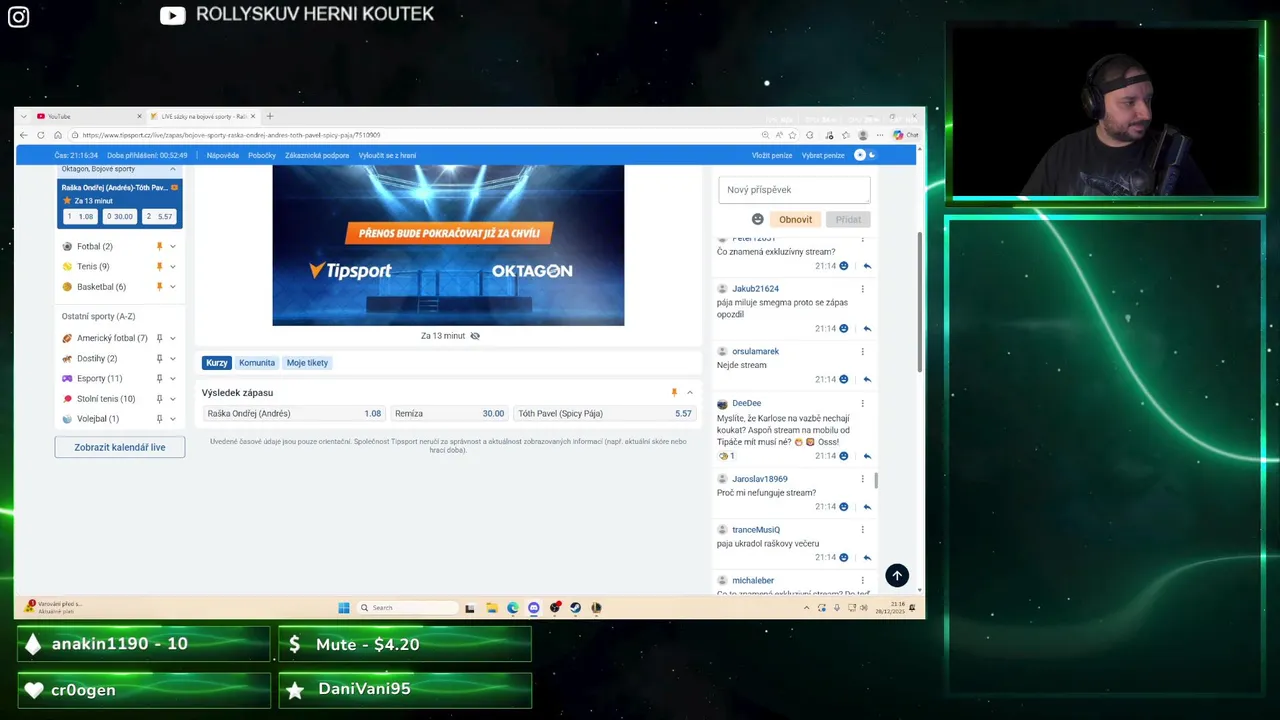Open the browser home button
This screenshot has height=720, width=1280.
tap(58, 135)
